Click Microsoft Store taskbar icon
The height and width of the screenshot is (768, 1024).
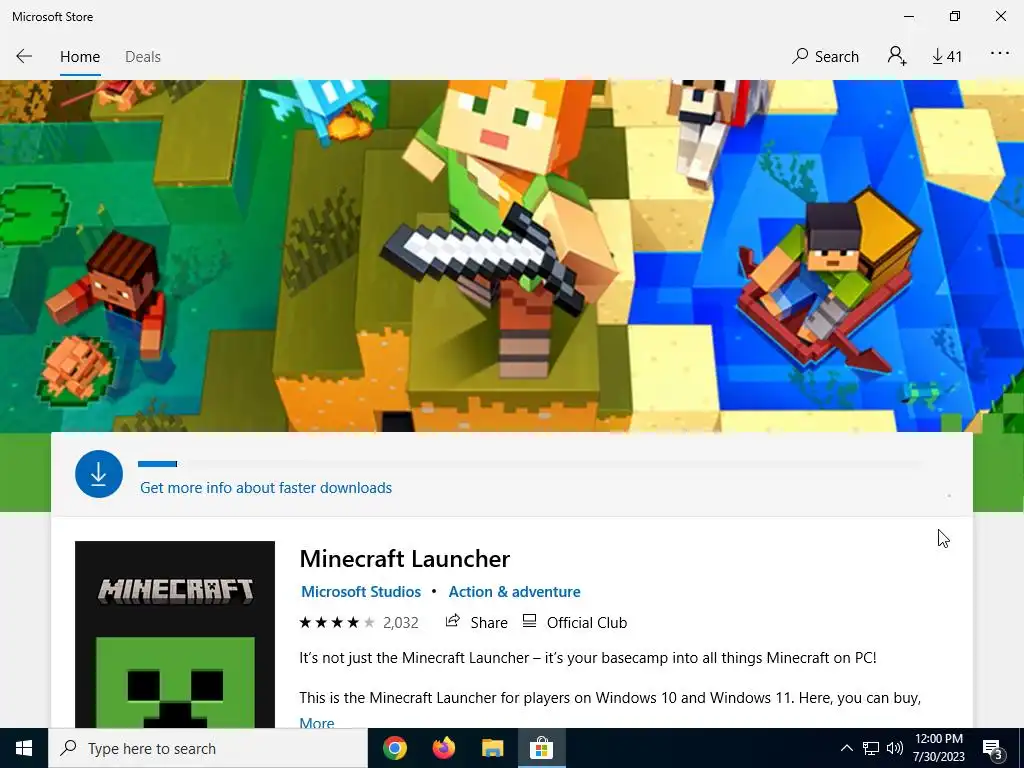(541, 748)
